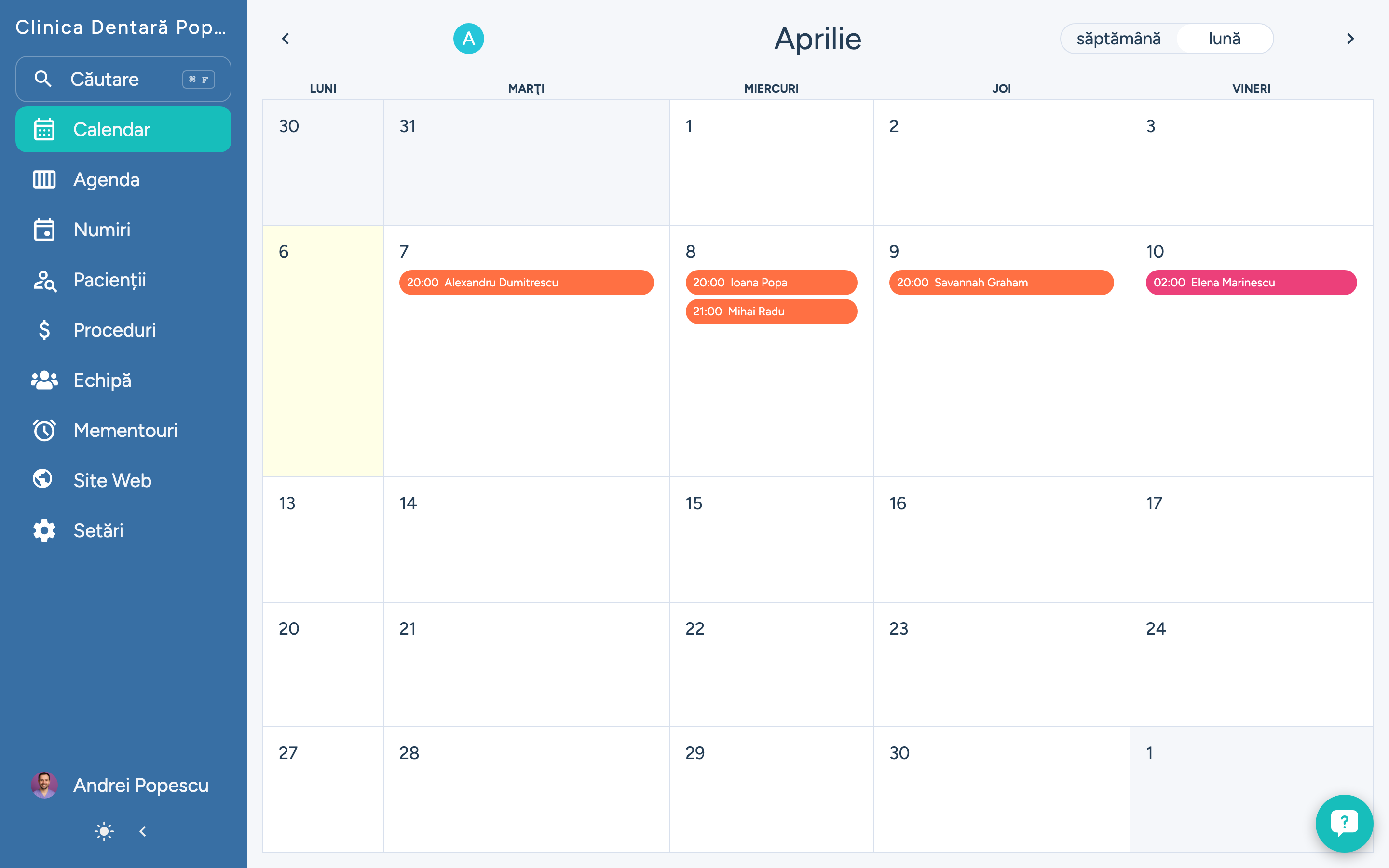Open the Alexandru Dumitrescu 20:00 appointment
1389x868 pixels.
526,283
